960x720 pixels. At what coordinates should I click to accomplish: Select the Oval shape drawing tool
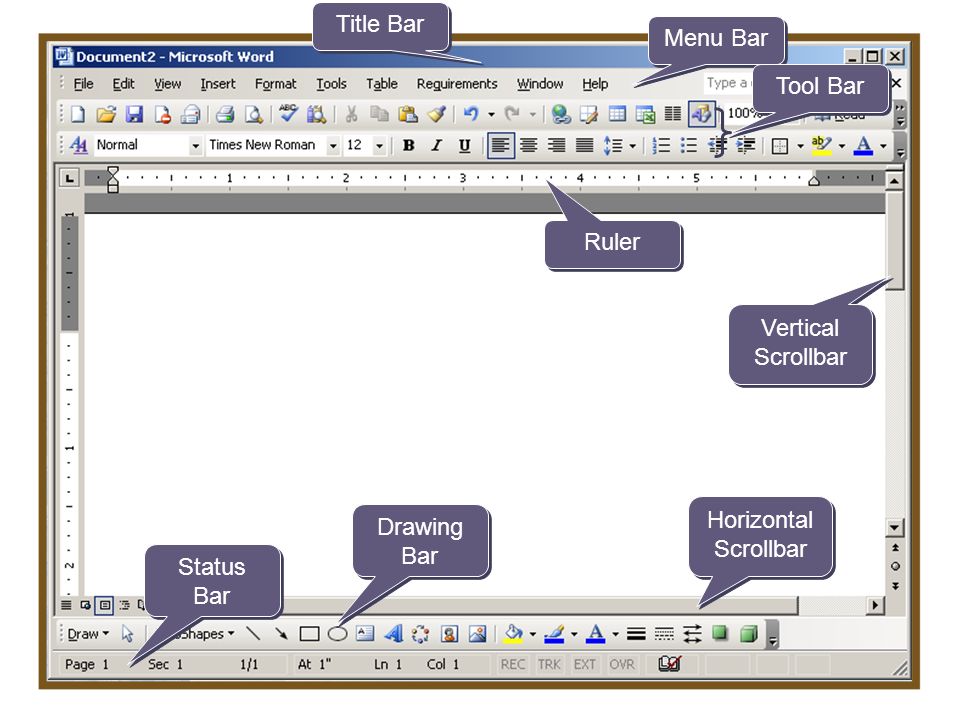[x=337, y=634]
